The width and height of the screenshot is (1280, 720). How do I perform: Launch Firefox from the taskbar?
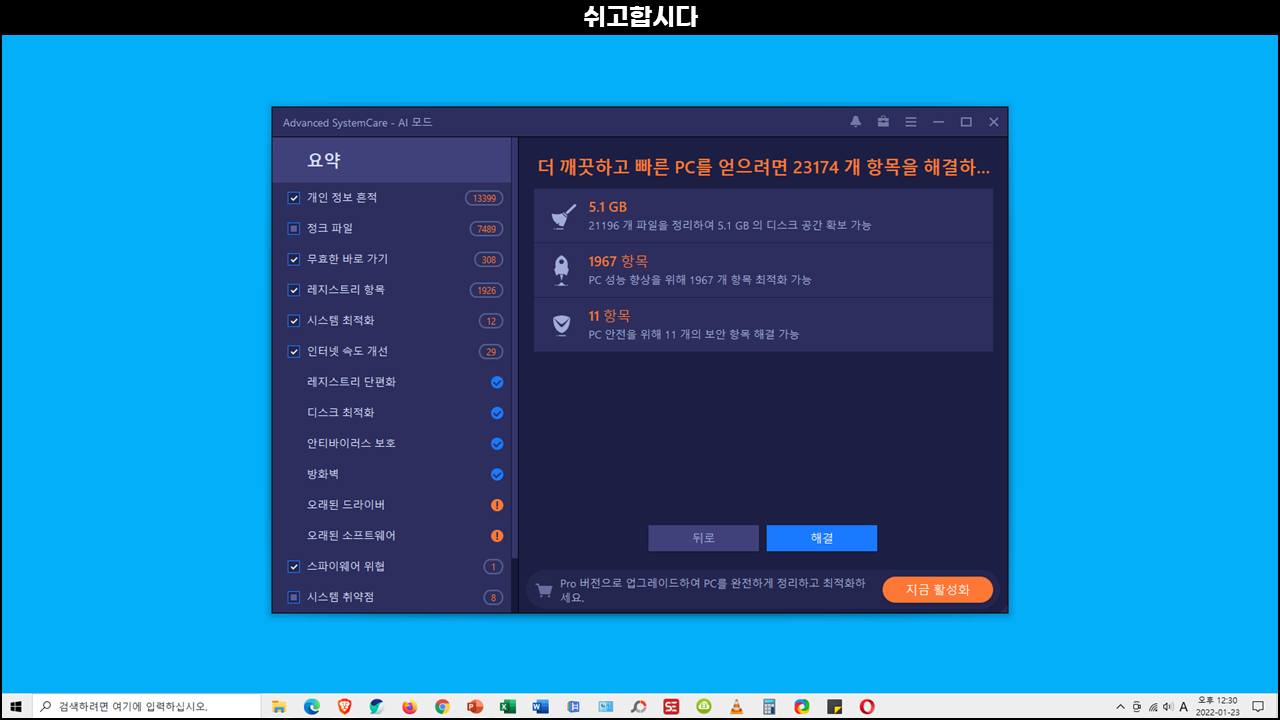(x=409, y=706)
